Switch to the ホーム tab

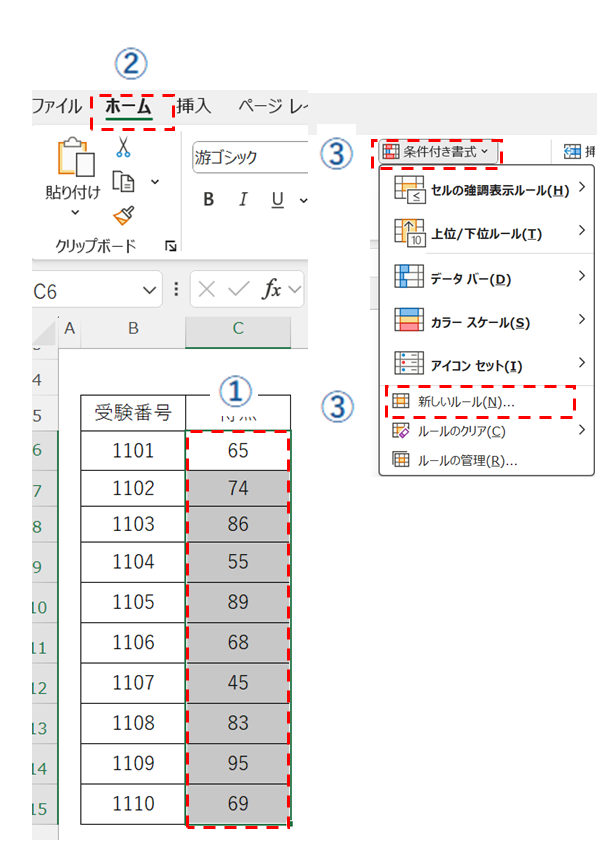click(129, 106)
